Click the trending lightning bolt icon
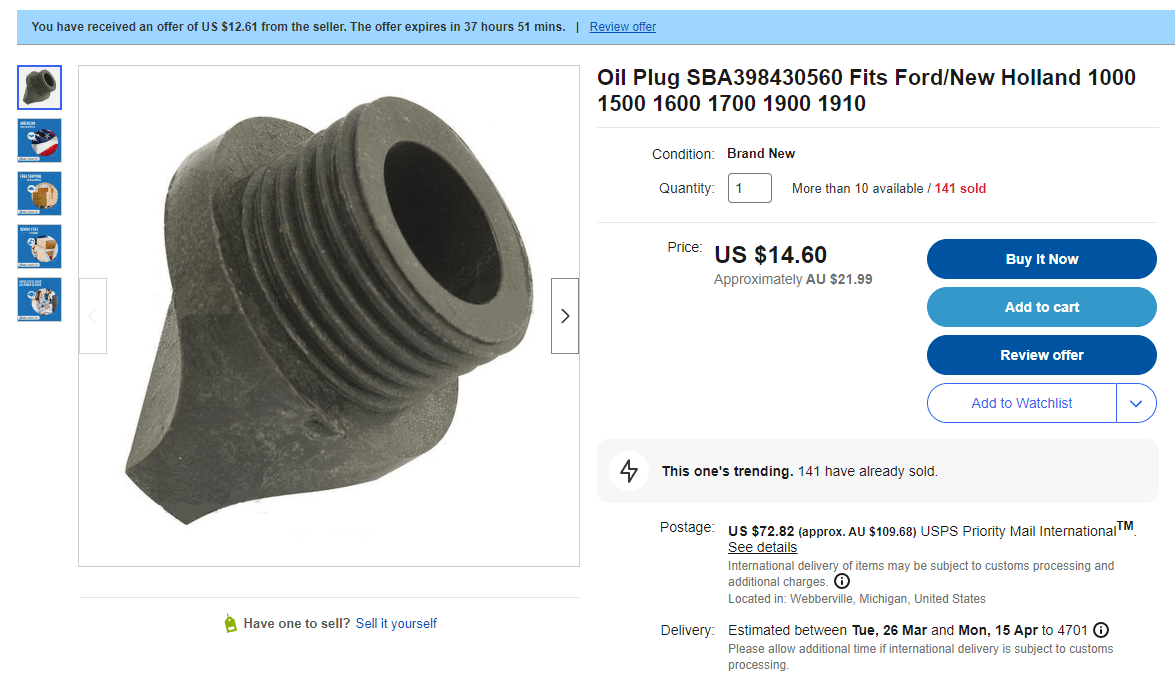This screenshot has height=686, width=1175. [630, 471]
